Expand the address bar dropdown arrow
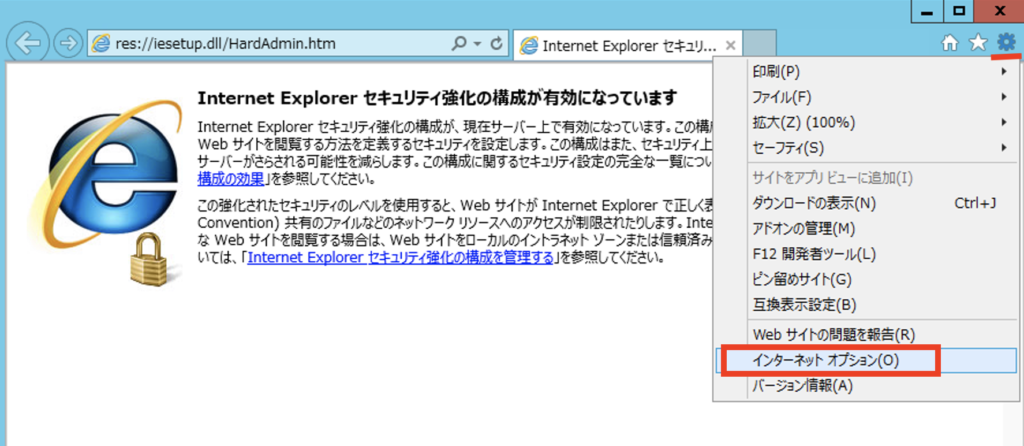Screen dimensions: 1024x446 point(476,45)
